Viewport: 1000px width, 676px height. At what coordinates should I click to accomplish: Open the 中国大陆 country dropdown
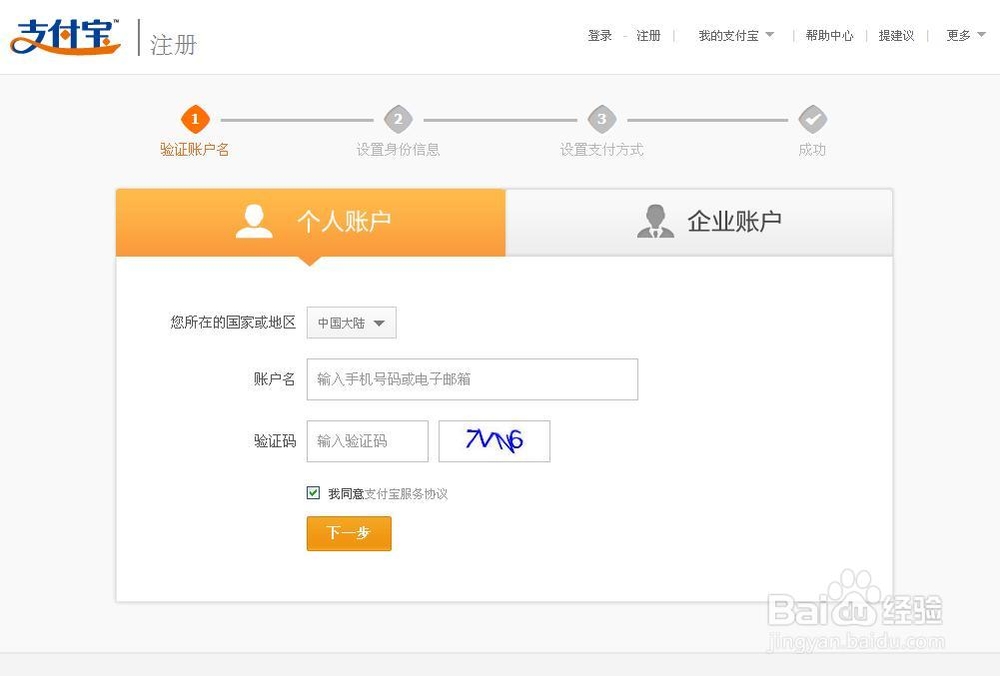click(351, 323)
